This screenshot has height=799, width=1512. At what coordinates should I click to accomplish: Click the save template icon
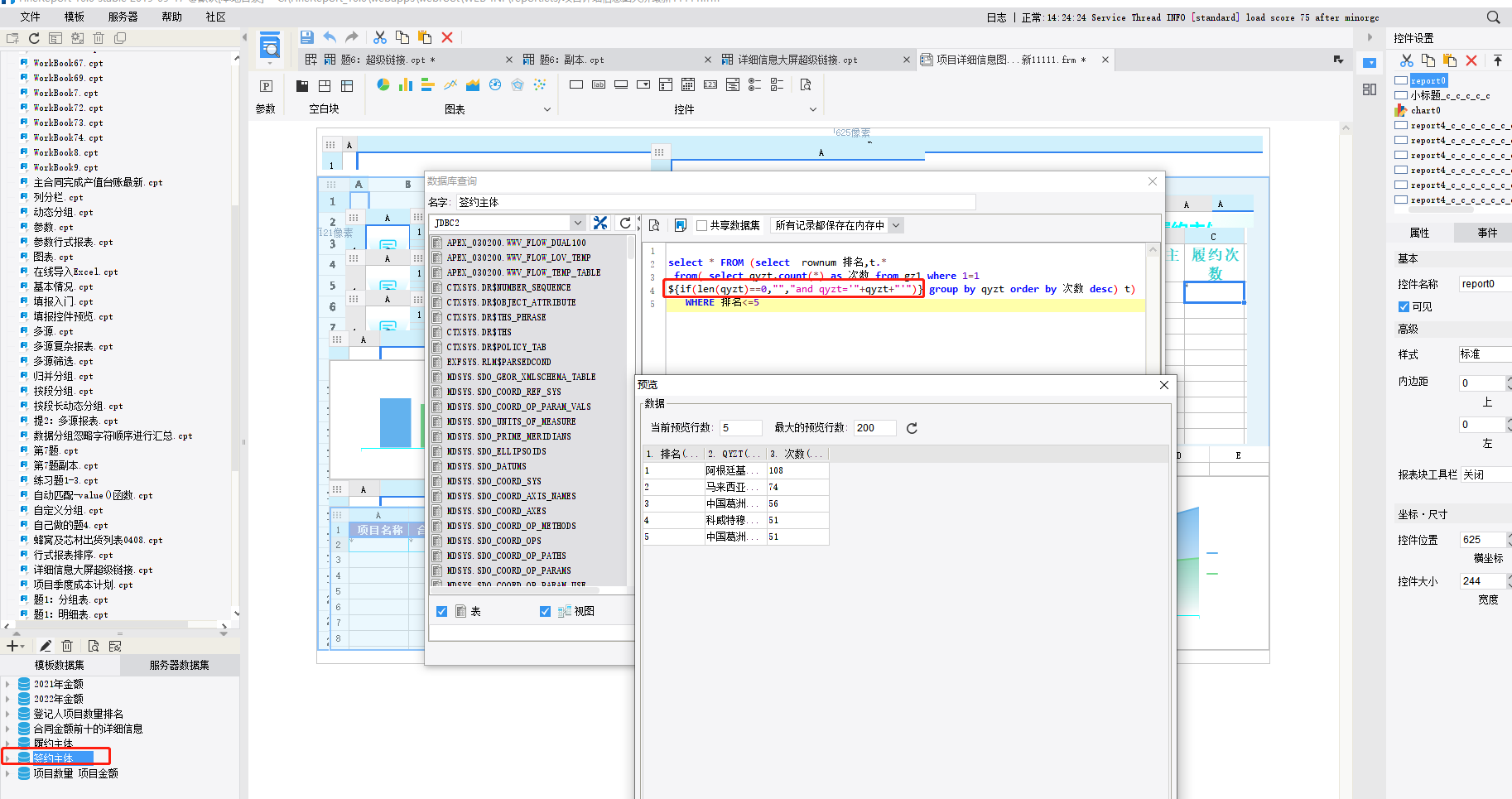306,37
